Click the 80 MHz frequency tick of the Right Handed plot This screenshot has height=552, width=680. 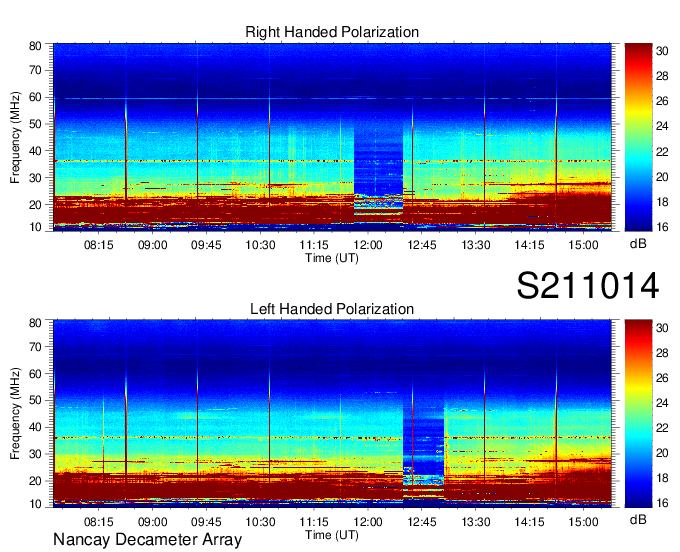coord(35,46)
